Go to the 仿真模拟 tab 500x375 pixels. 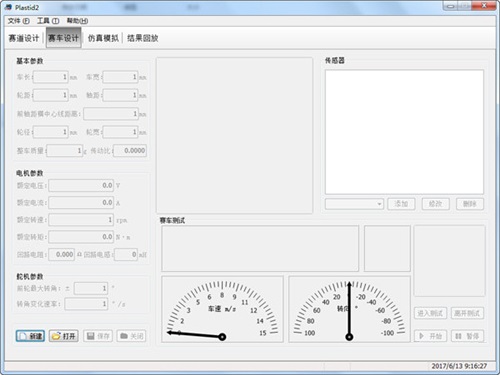[x=103, y=38]
